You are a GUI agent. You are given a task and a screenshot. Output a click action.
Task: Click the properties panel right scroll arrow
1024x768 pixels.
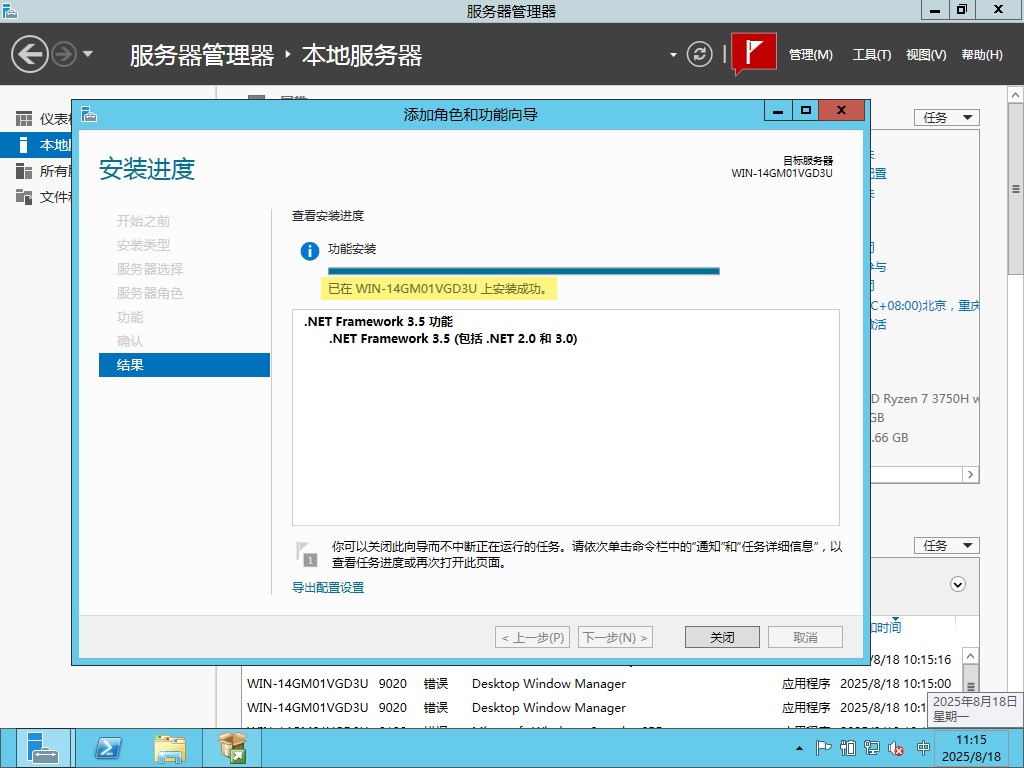[x=970, y=475]
